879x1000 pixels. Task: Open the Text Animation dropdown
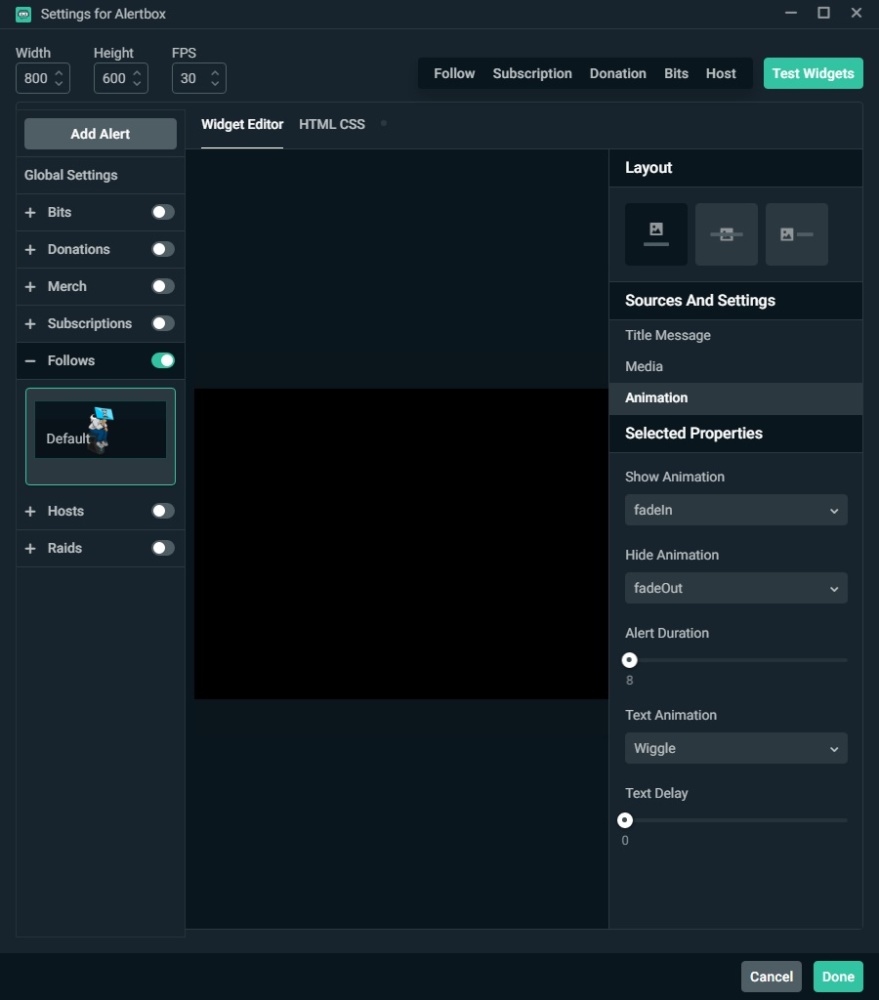tap(736, 748)
